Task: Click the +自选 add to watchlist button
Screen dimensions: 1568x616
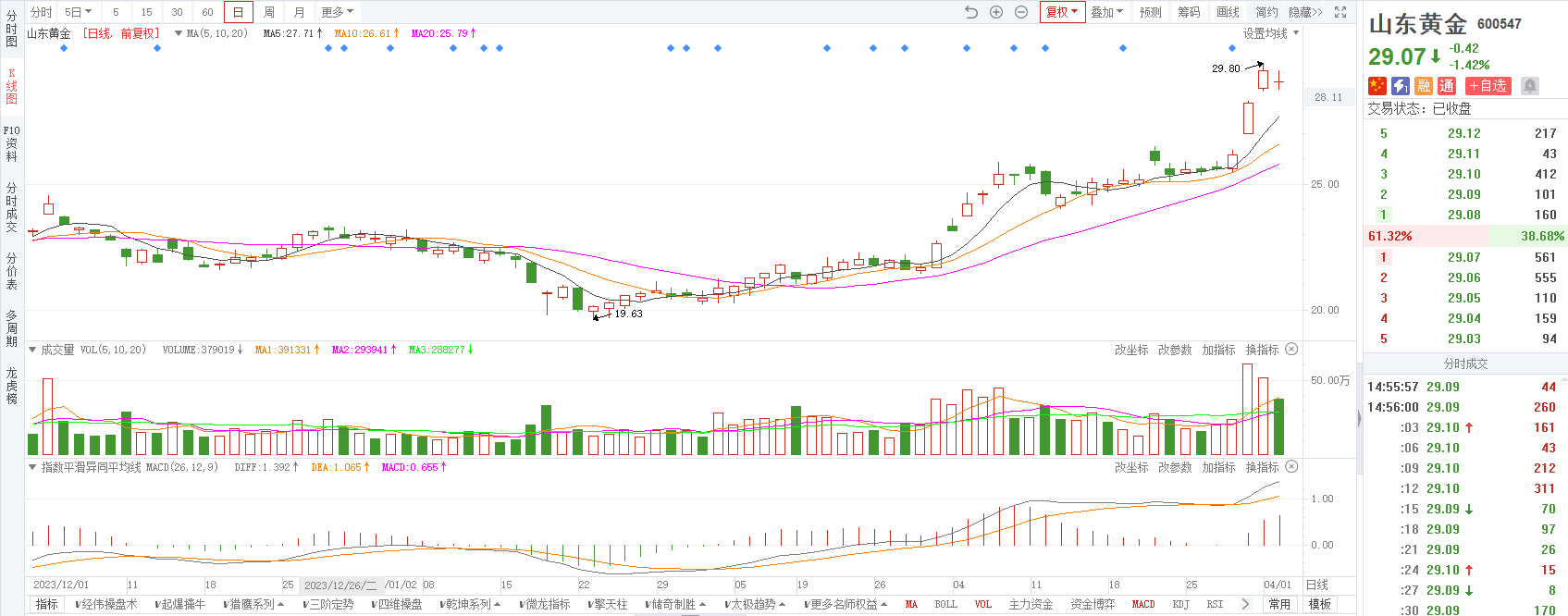Action: [1488, 86]
